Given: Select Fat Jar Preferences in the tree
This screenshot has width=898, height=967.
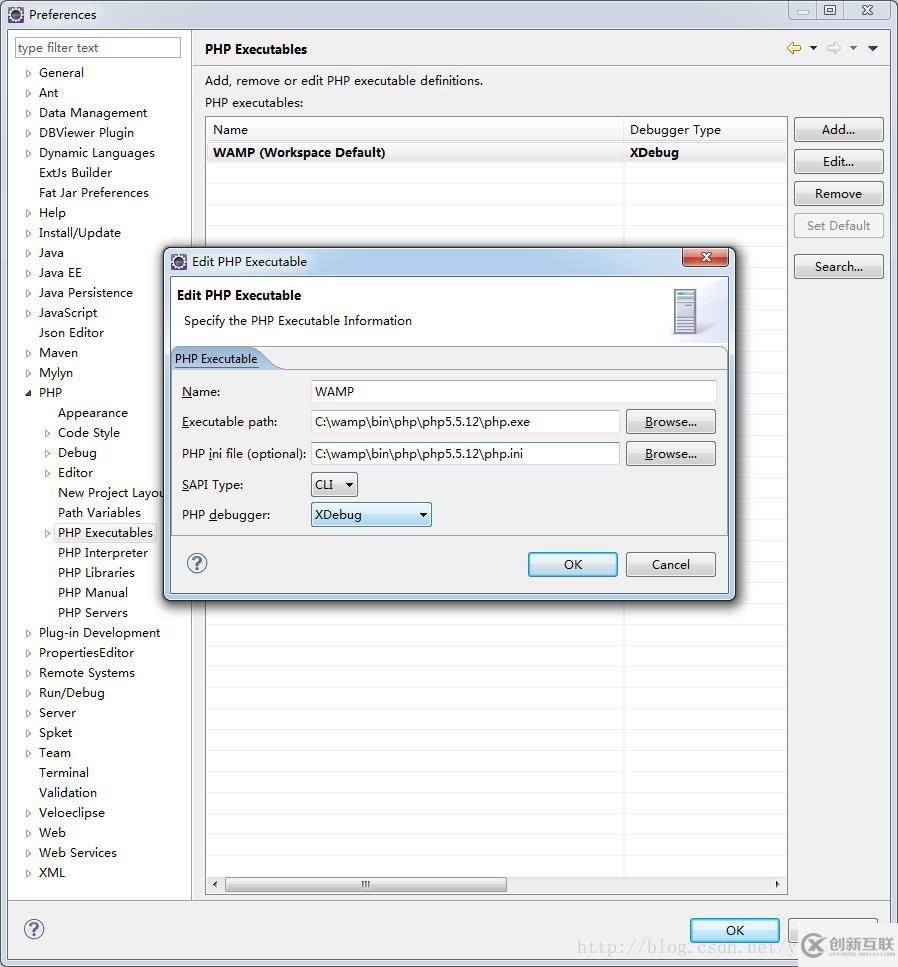Looking at the screenshot, I should click(x=94, y=192).
